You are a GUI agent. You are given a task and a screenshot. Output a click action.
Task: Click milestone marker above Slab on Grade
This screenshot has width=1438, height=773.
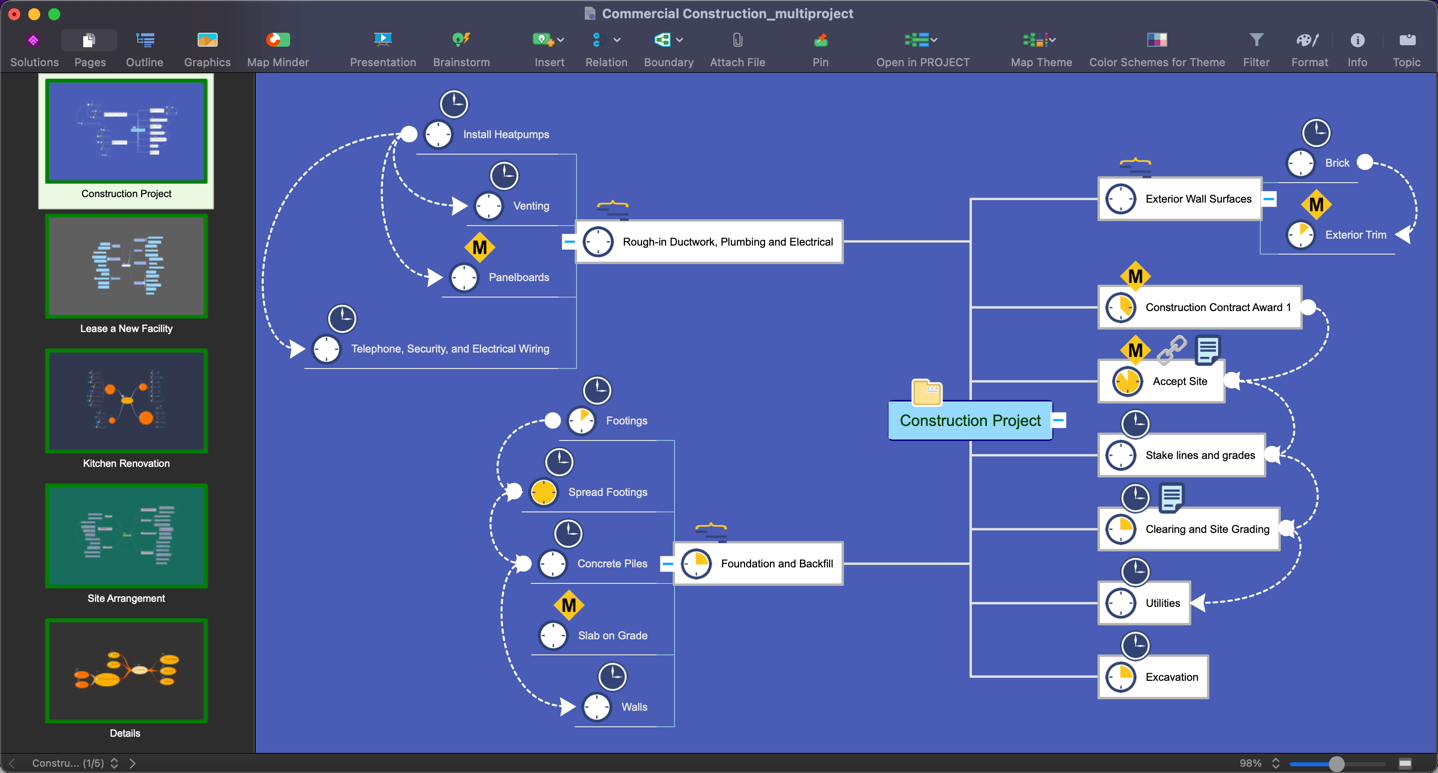[x=569, y=605]
